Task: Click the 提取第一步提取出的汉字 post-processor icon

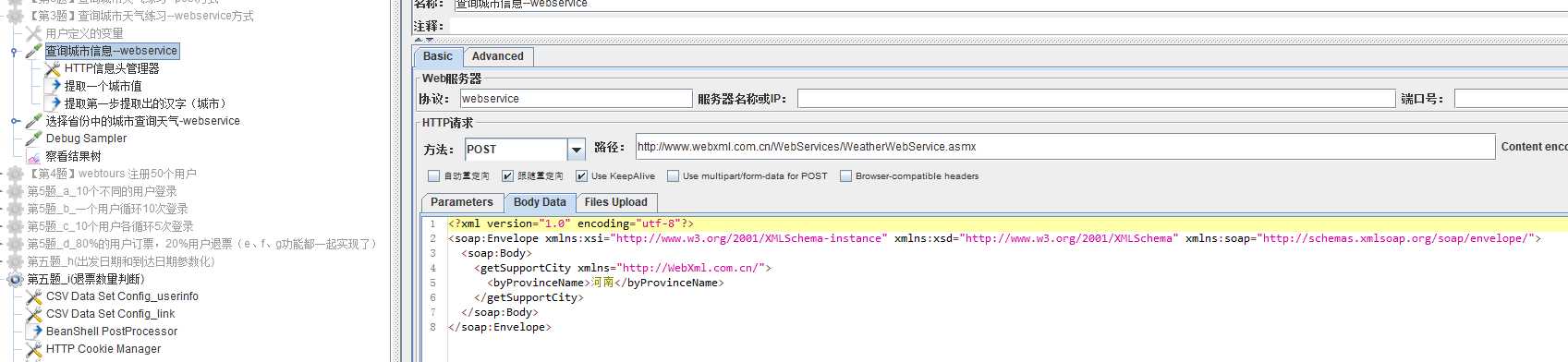Action: click(53, 103)
